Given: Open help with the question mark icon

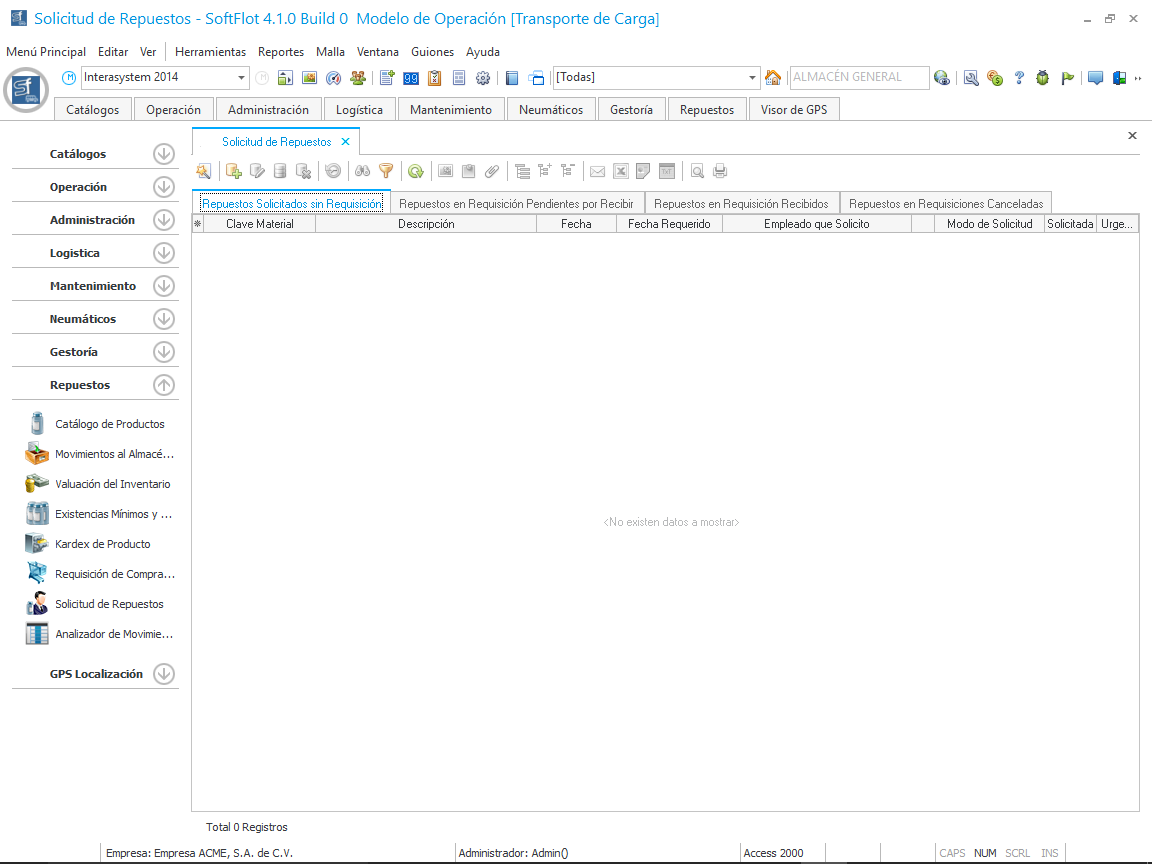Looking at the screenshot, I should (x=1019, y=78).
